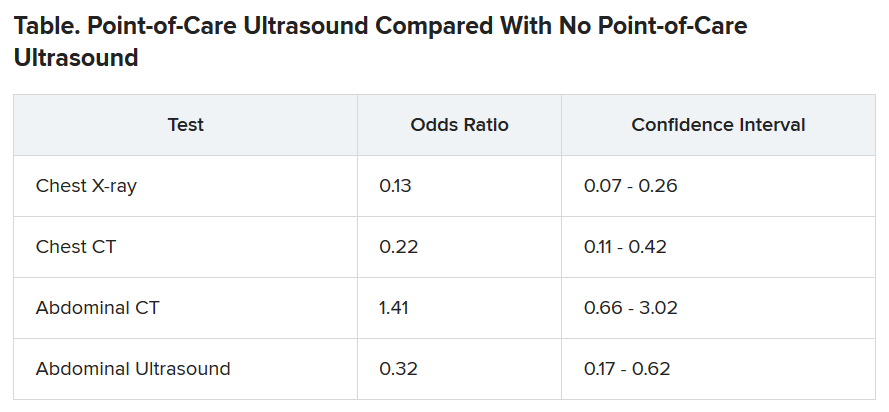Click the "0.11 - 0.42" confidence interval
The image size is (889, 412).
tap(625, 247)
